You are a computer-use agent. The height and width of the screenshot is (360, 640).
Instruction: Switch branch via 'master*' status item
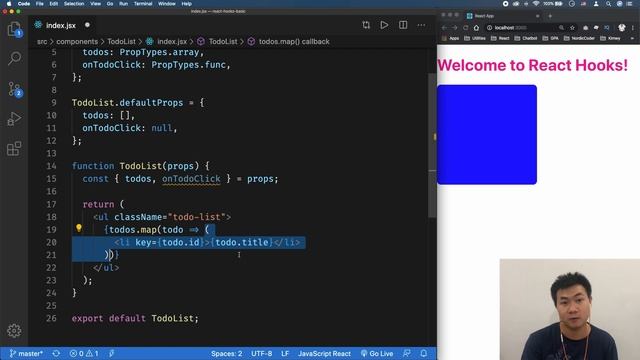point(26,353)
